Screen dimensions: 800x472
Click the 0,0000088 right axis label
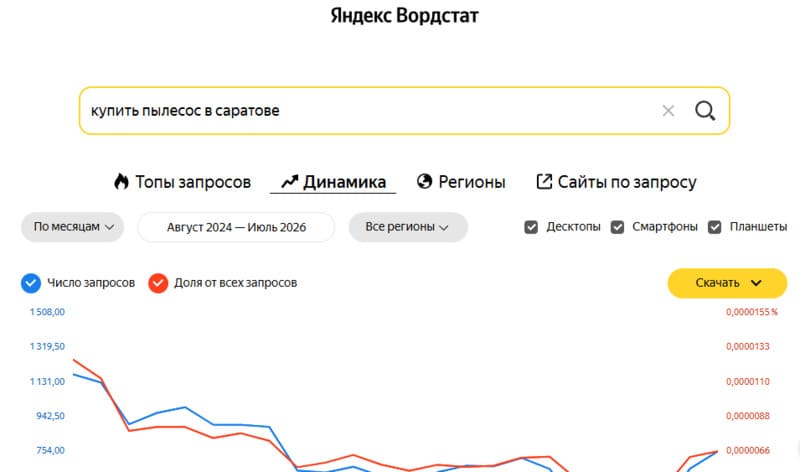[747, 416]
